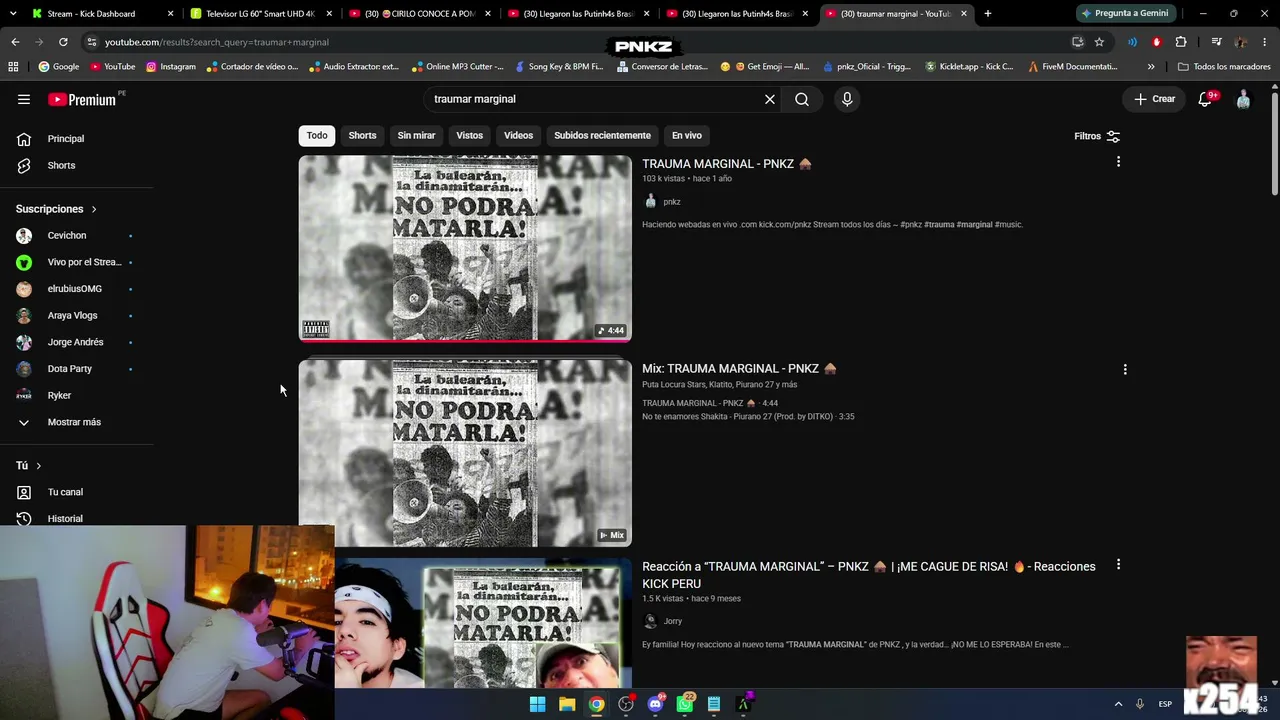Open YouTube notifications bell
This screenshot has width=1280, height=720.
pyautogui.click(x=1205, y=99)
